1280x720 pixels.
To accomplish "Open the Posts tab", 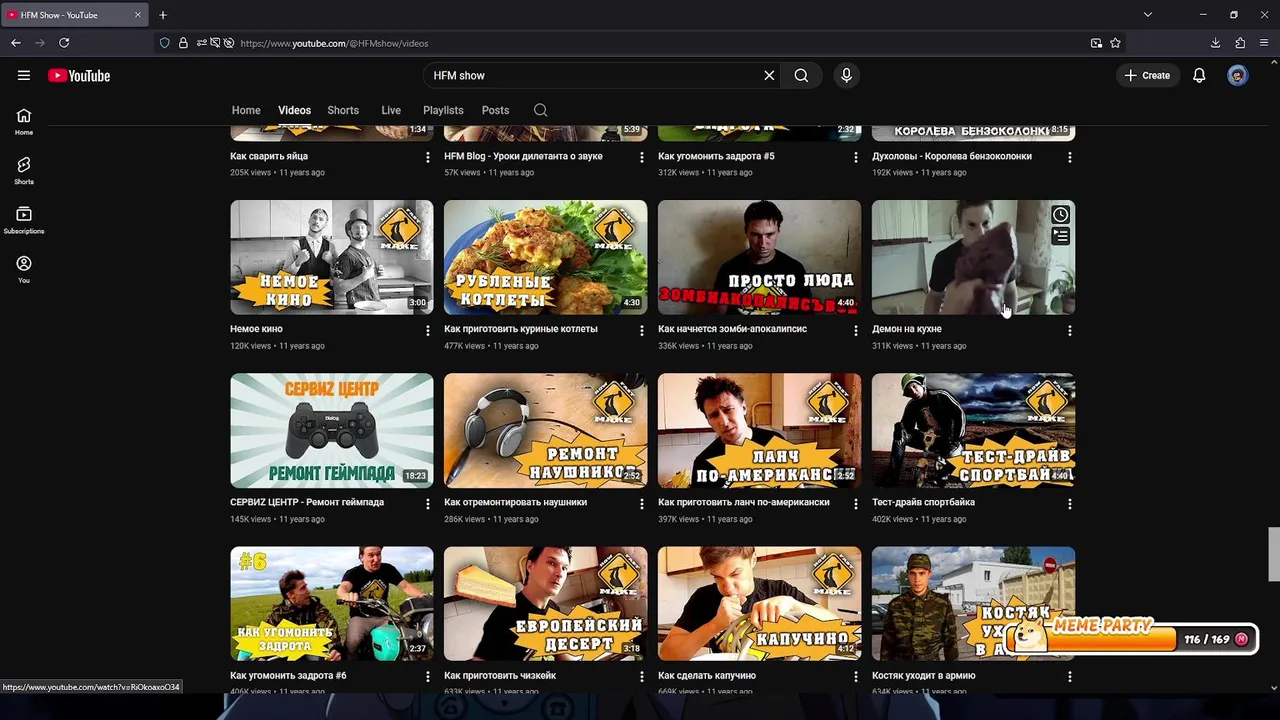I will coord(495,110).
